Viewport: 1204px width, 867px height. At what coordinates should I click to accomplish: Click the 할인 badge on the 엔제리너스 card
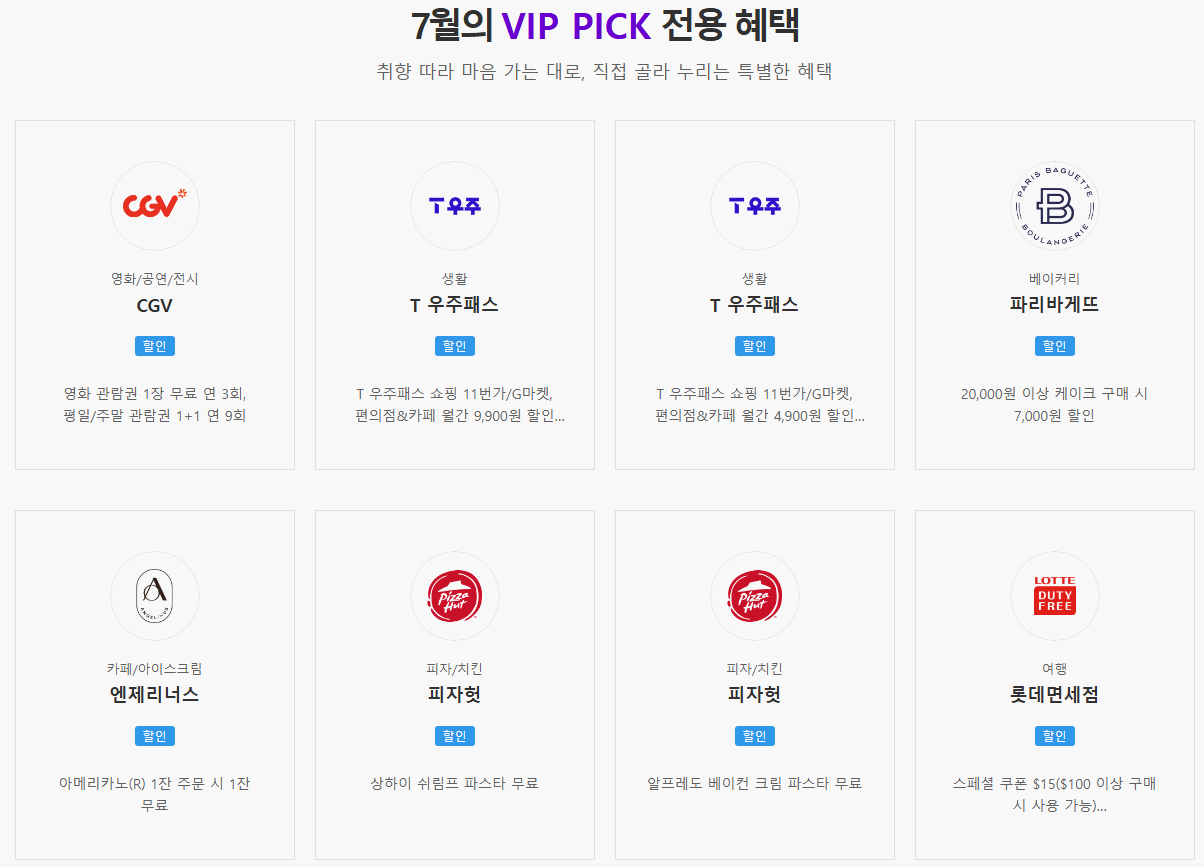(155, 735)
